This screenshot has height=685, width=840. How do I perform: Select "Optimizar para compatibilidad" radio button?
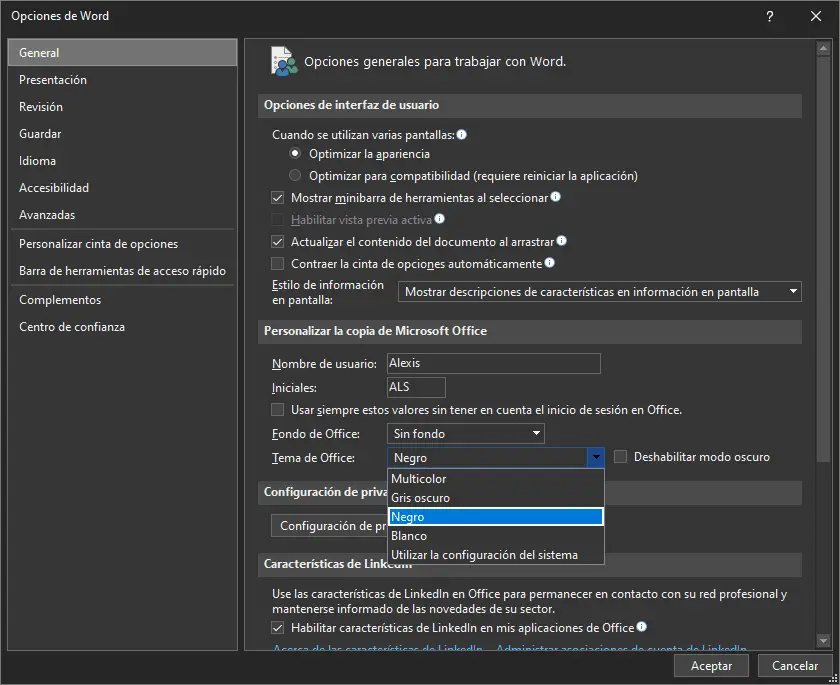coord(295,174)
